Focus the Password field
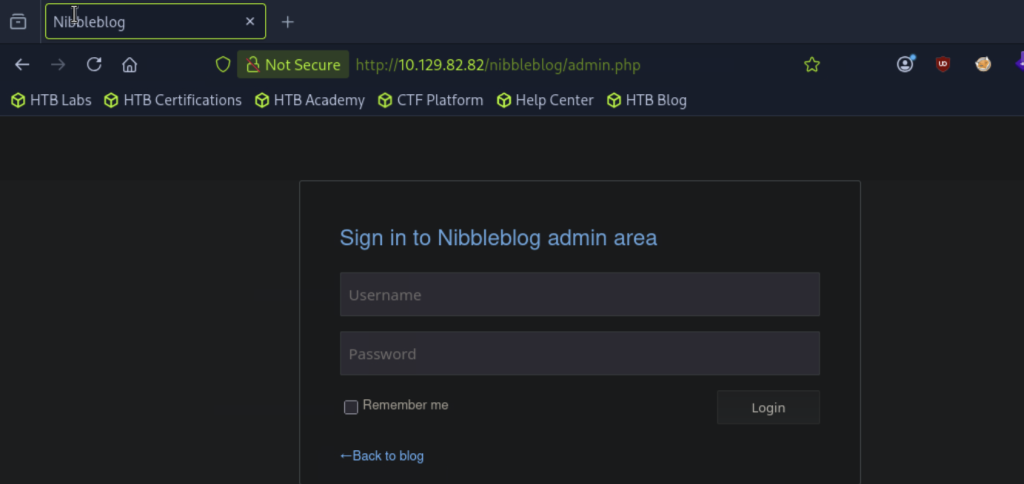The height and width of the screenshot is (484, 1024). coord(579,353)
